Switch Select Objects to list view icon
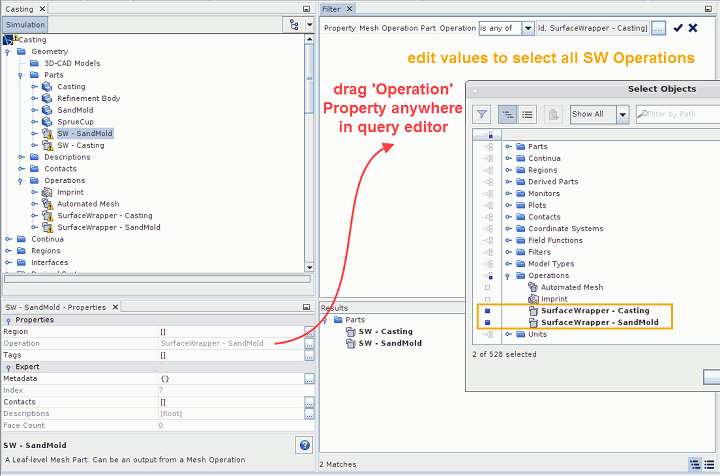 tap(527, 114)
